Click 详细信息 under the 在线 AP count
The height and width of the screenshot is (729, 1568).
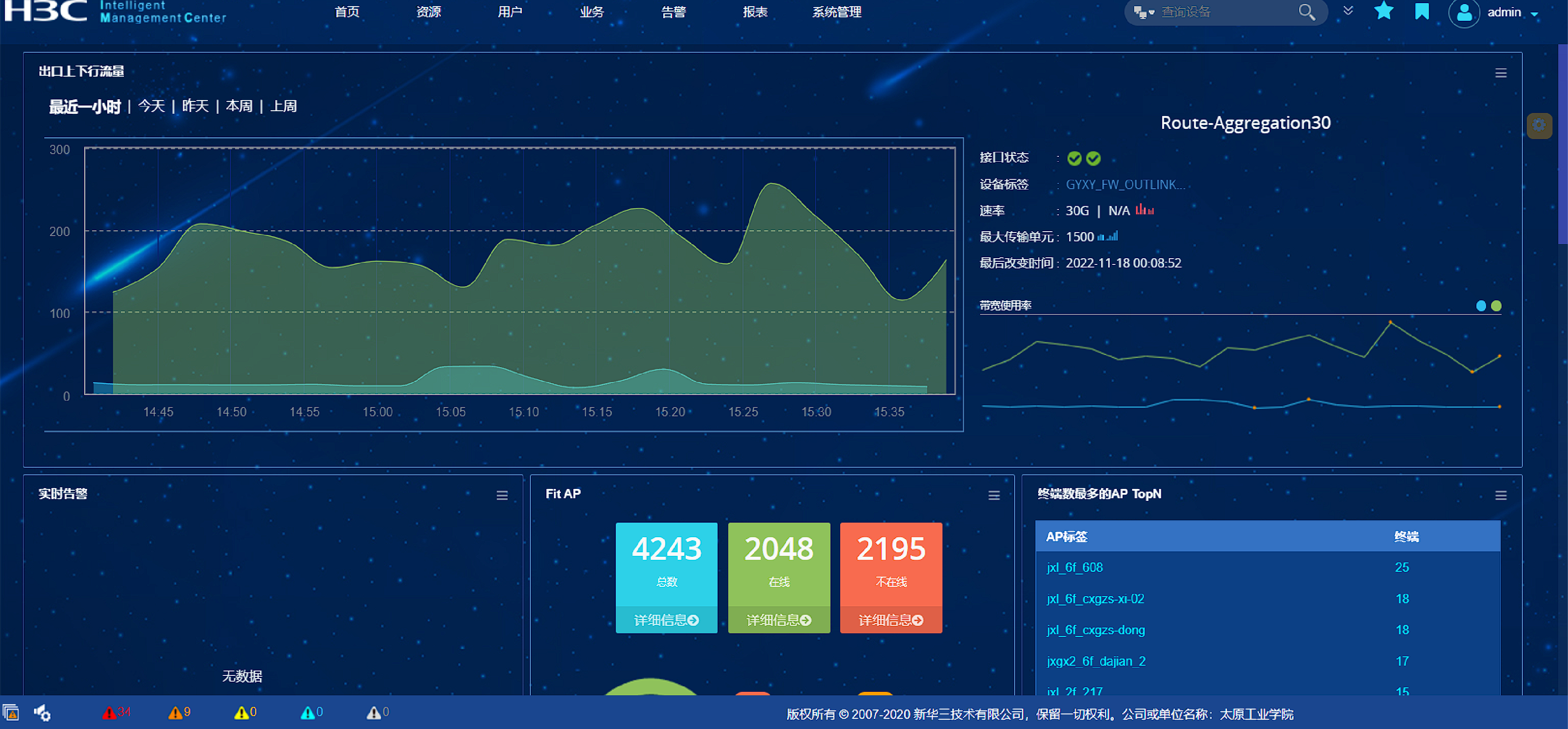click(779, 620)
